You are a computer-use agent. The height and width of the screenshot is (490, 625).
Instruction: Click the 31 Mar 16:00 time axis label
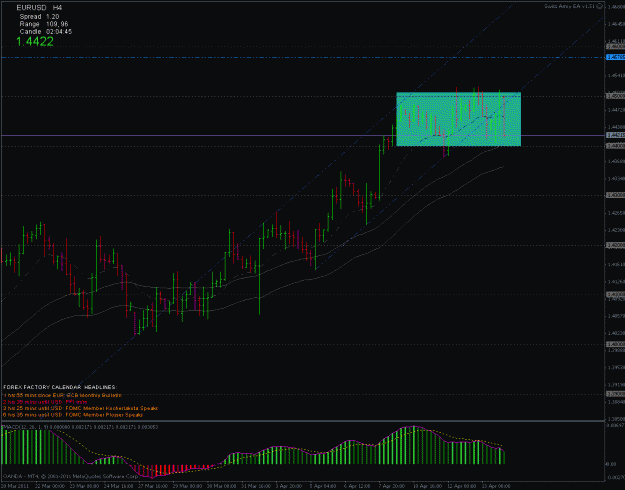tap(256, 486)
